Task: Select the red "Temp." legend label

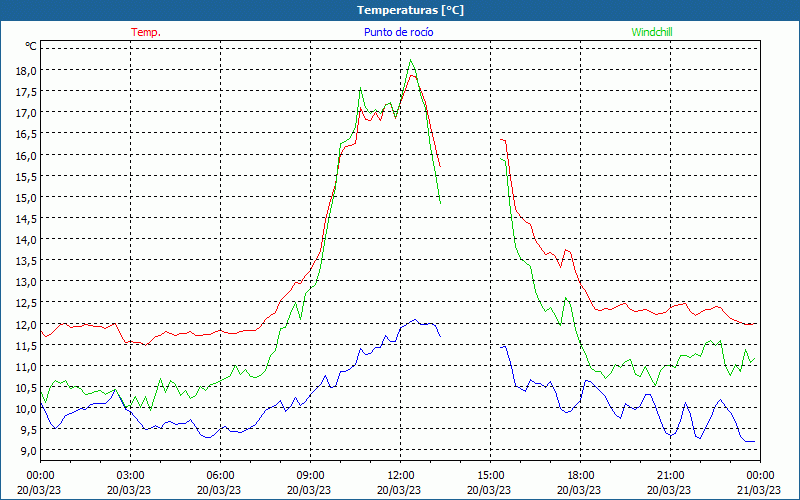Action: coord(146,32)
